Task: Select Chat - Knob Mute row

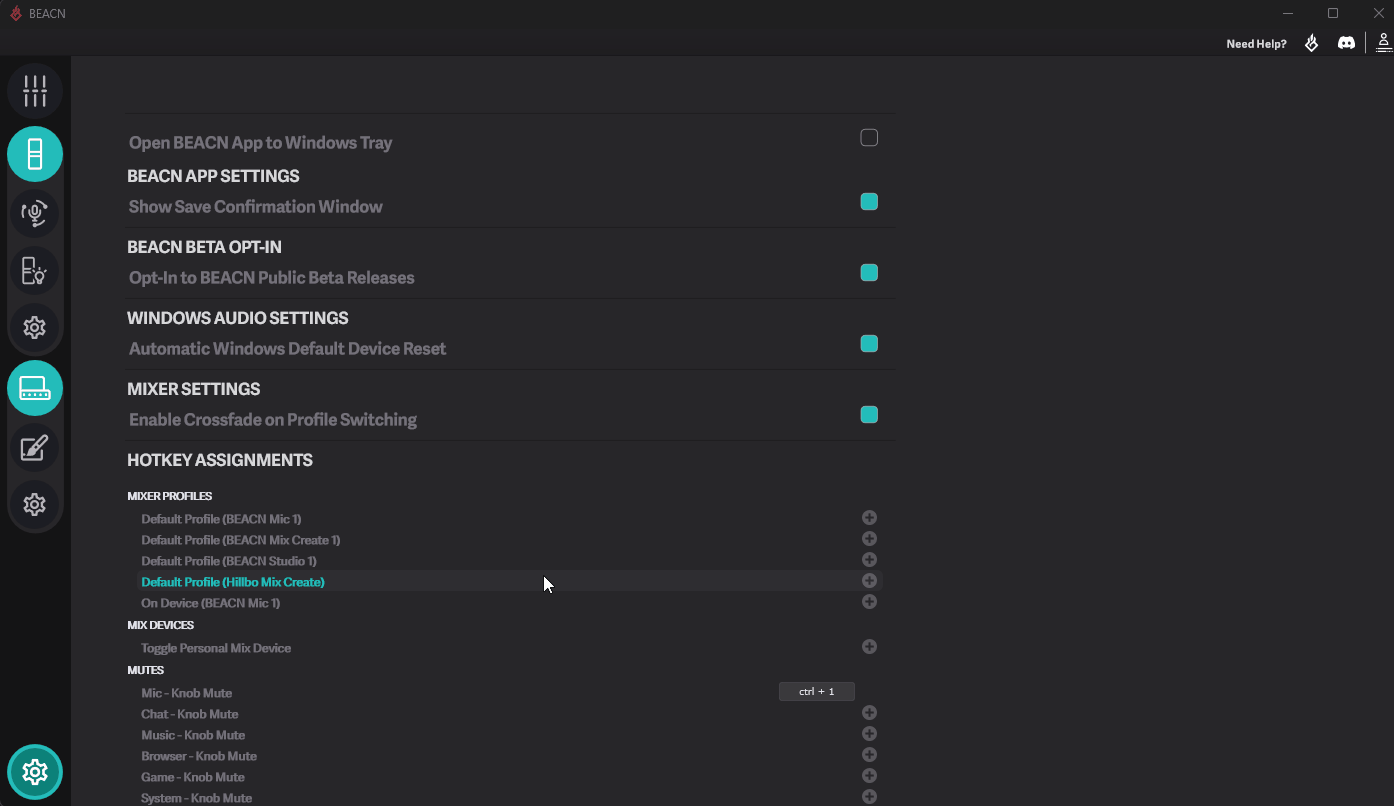Action: click(x=510, y=714)
